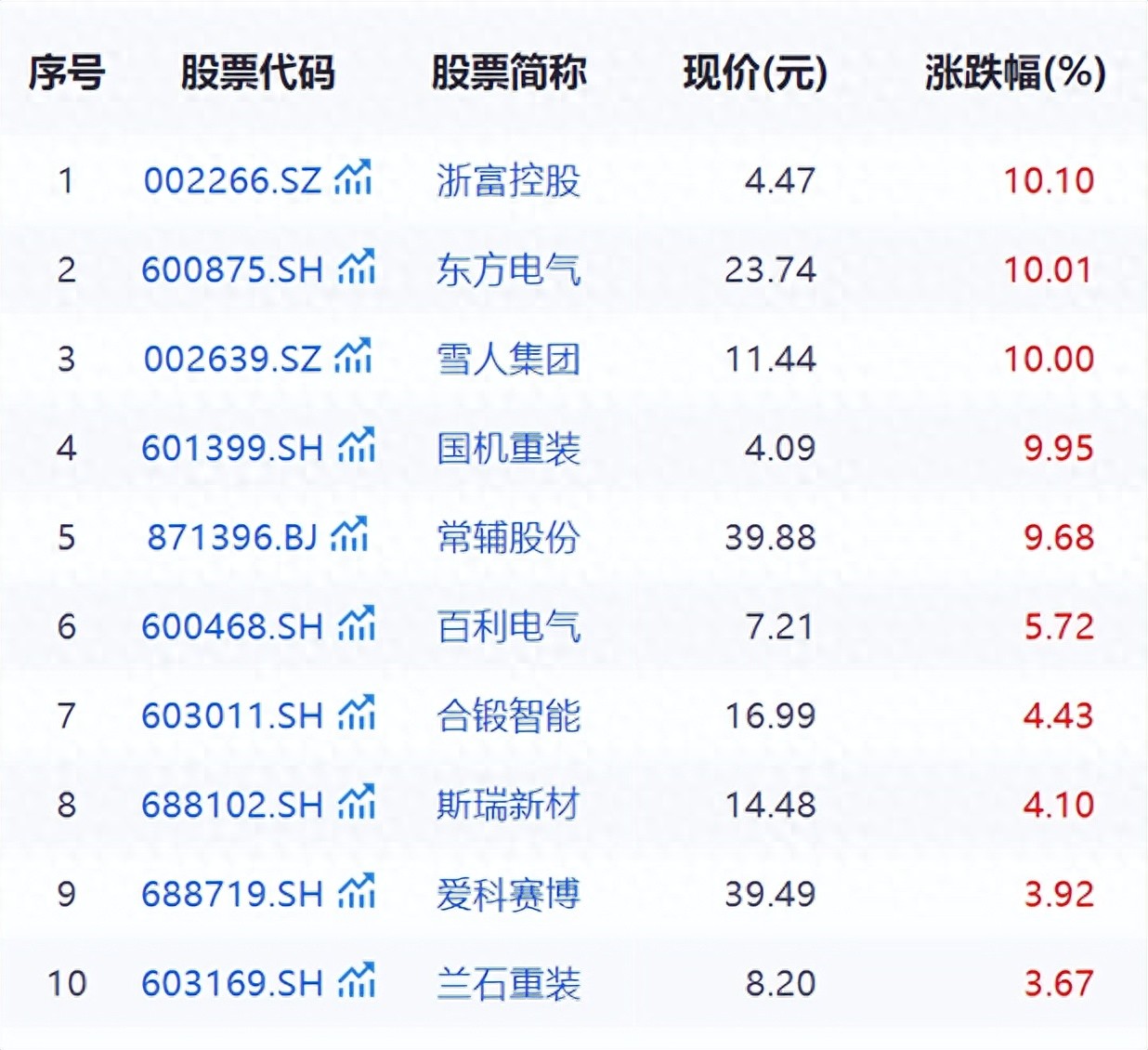Click stock name 东方电气
The image size is (1148, 1050).
coord(508,269)
